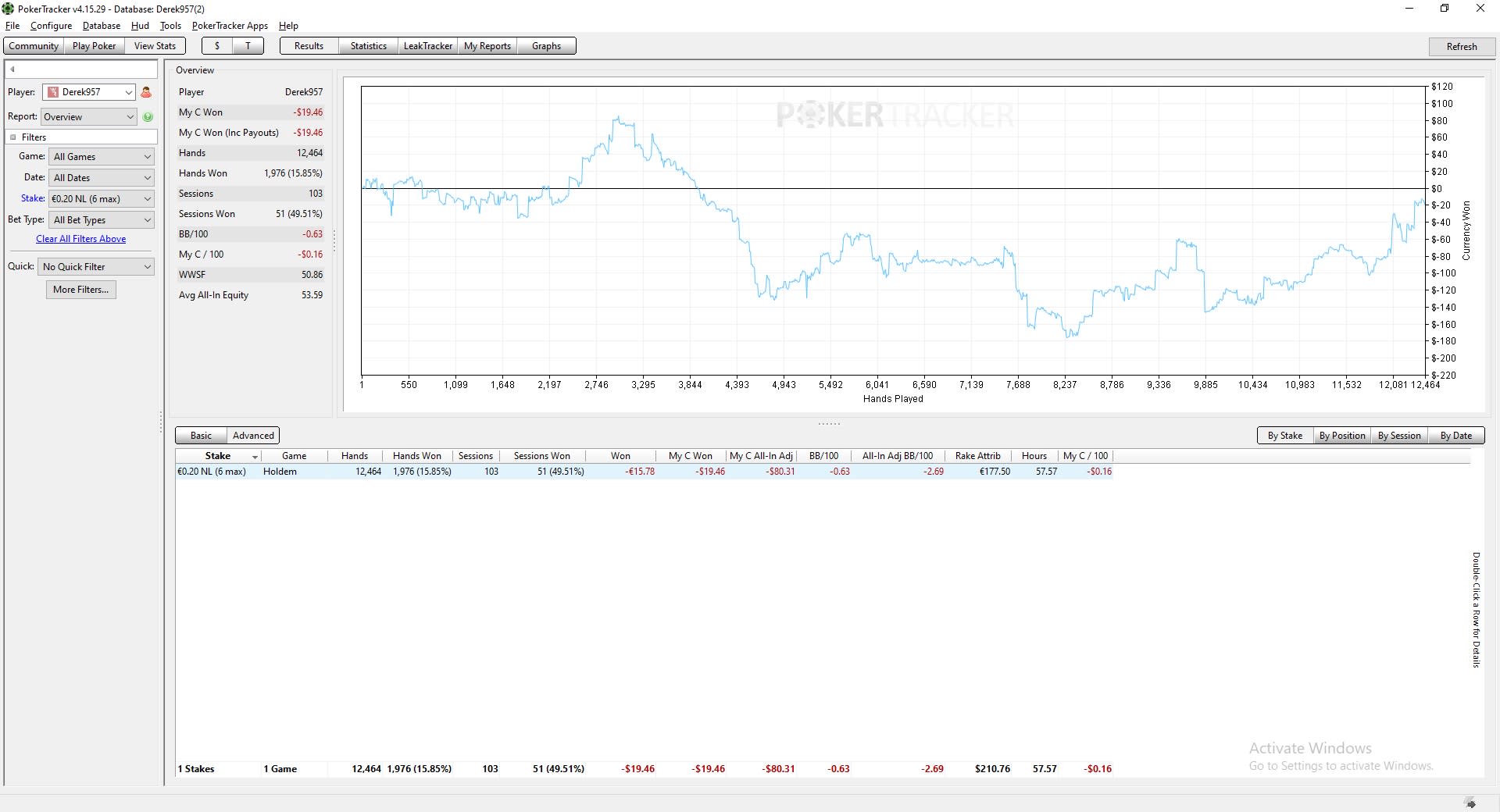Open the Bet Type filter dropdown

(x=102, y=220)
